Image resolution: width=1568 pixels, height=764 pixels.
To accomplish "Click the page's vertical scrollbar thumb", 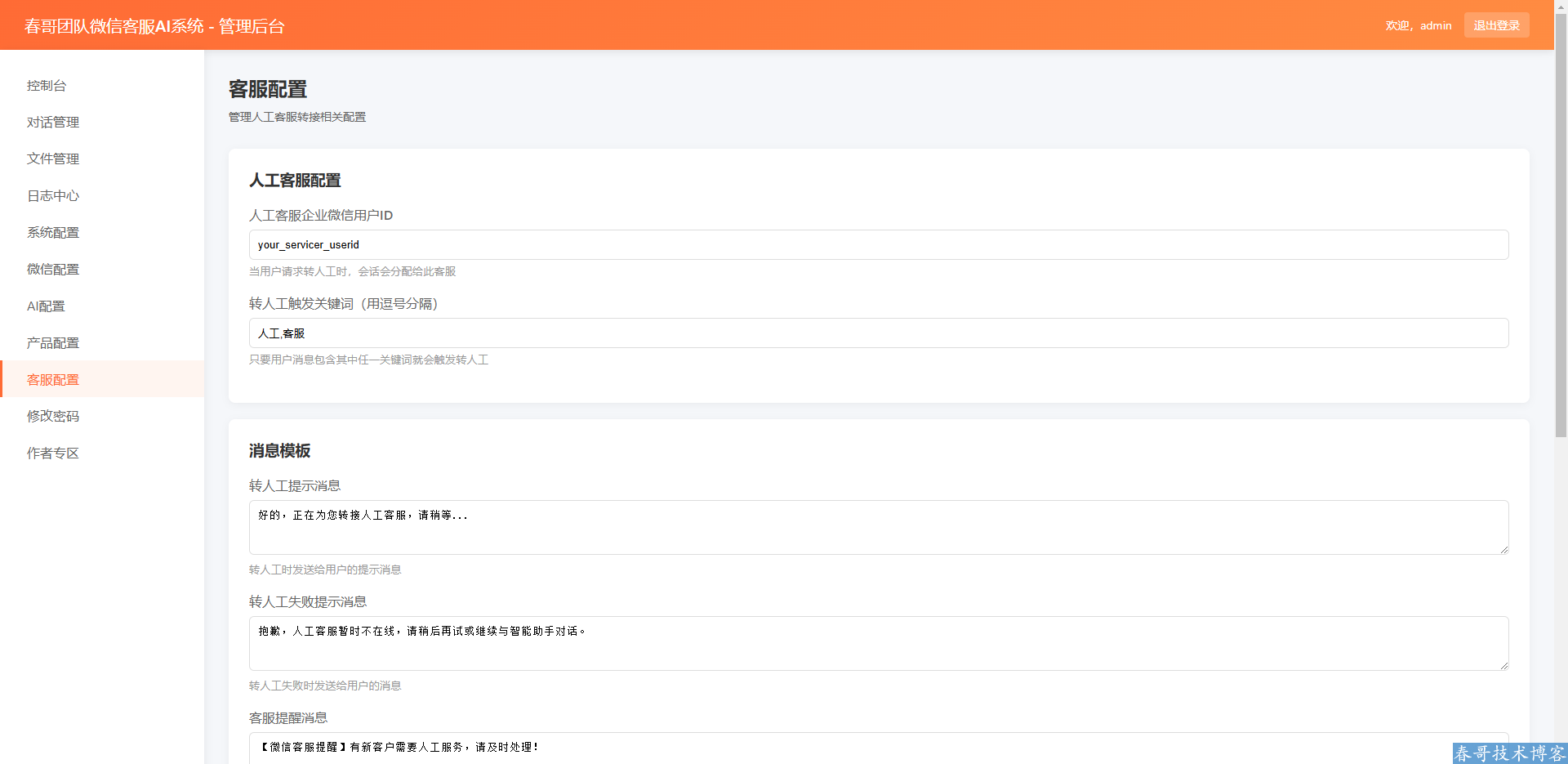I will pyautogui.click(x=1561, y=221).
